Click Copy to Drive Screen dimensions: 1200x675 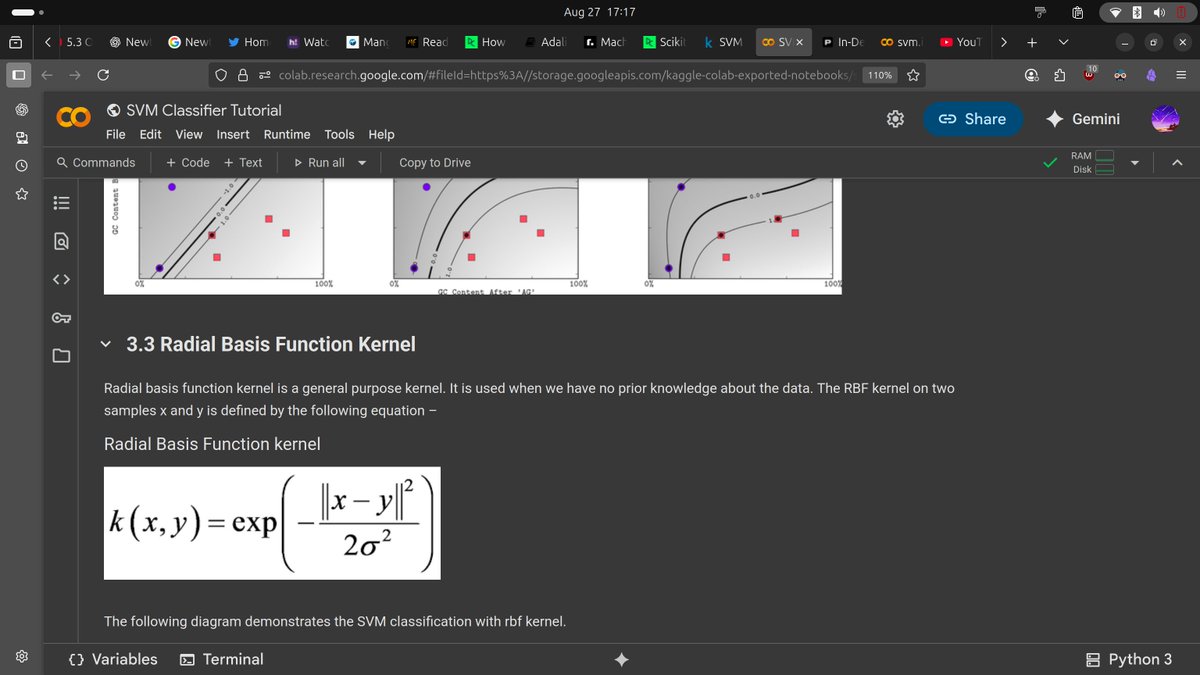pyautogui.click(x=435, y=163)
